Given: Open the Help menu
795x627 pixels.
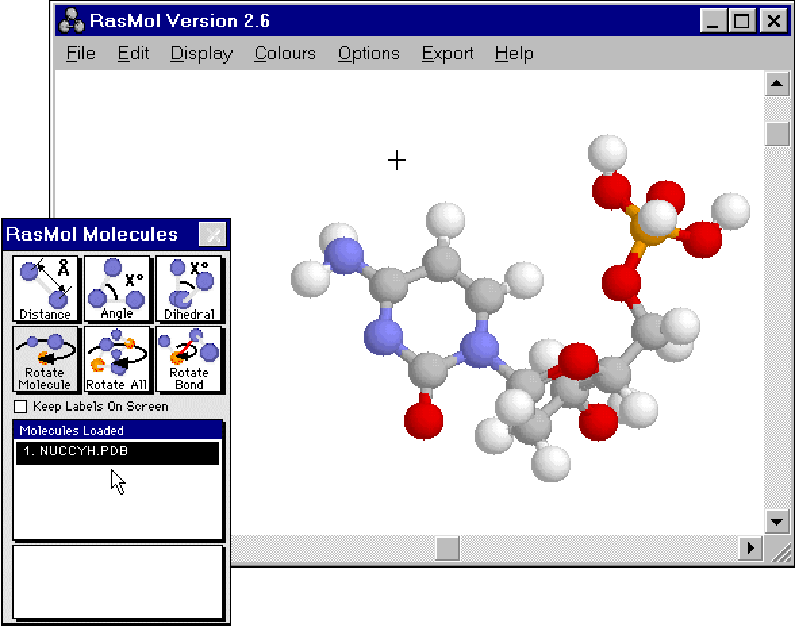Looking at the screenshot, I should 514,54.
